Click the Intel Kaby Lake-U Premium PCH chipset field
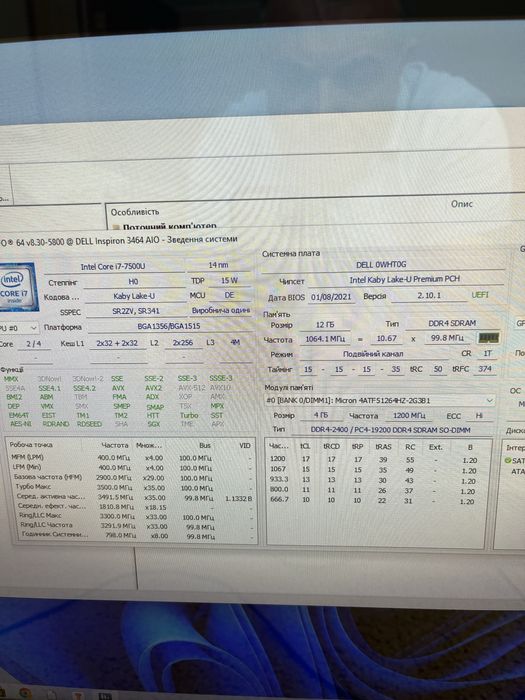This screenshot has height=700, width=525. click(x=404, y=279)
